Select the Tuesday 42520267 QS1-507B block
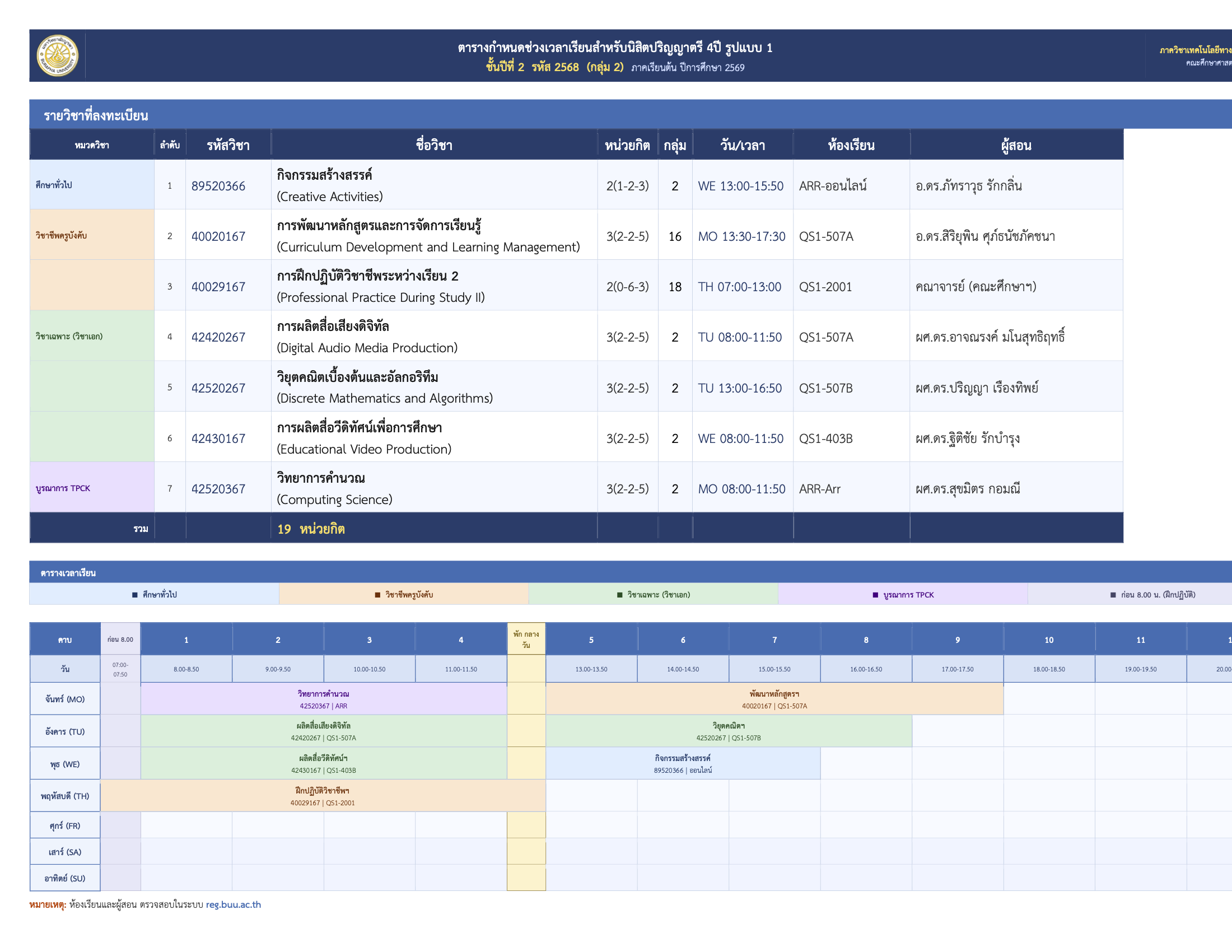Screen dimensions: 1232x952 click(729, 731)
